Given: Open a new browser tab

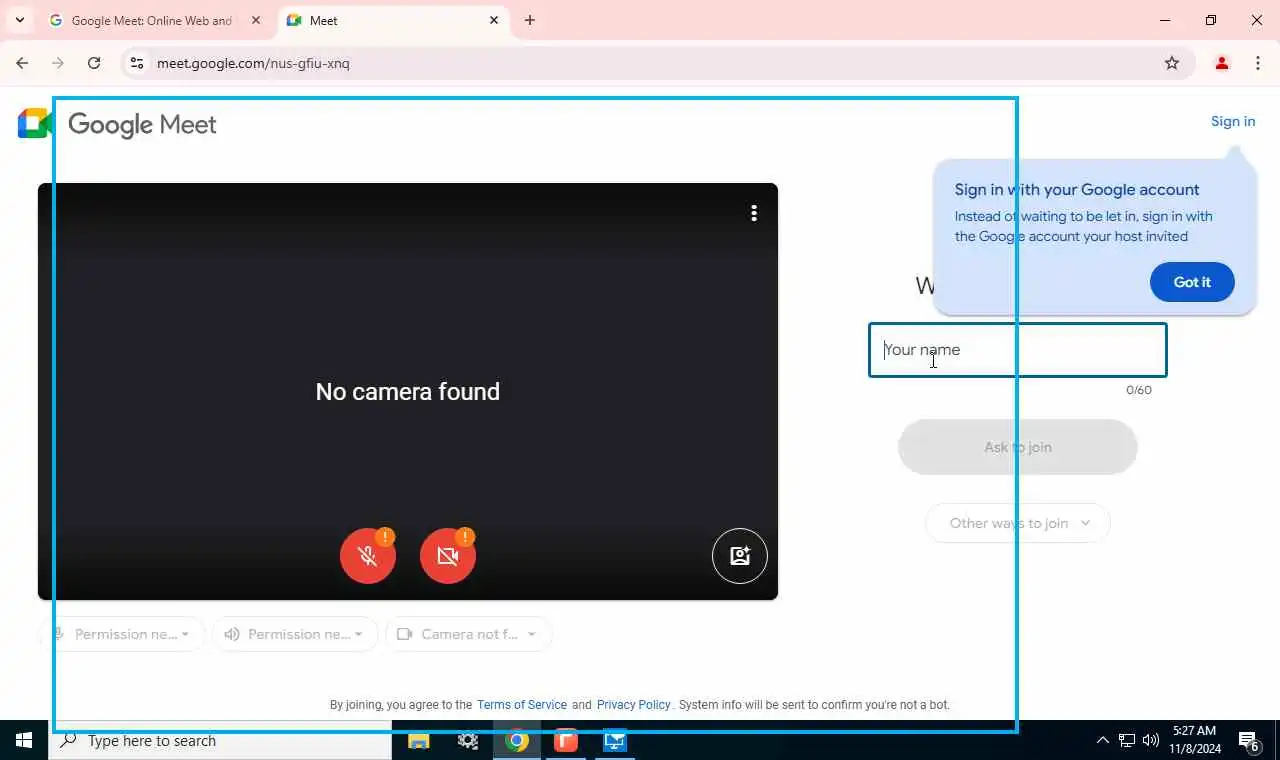Looking at the screenshot, I should pyautogui.click(x=530, y=20).
